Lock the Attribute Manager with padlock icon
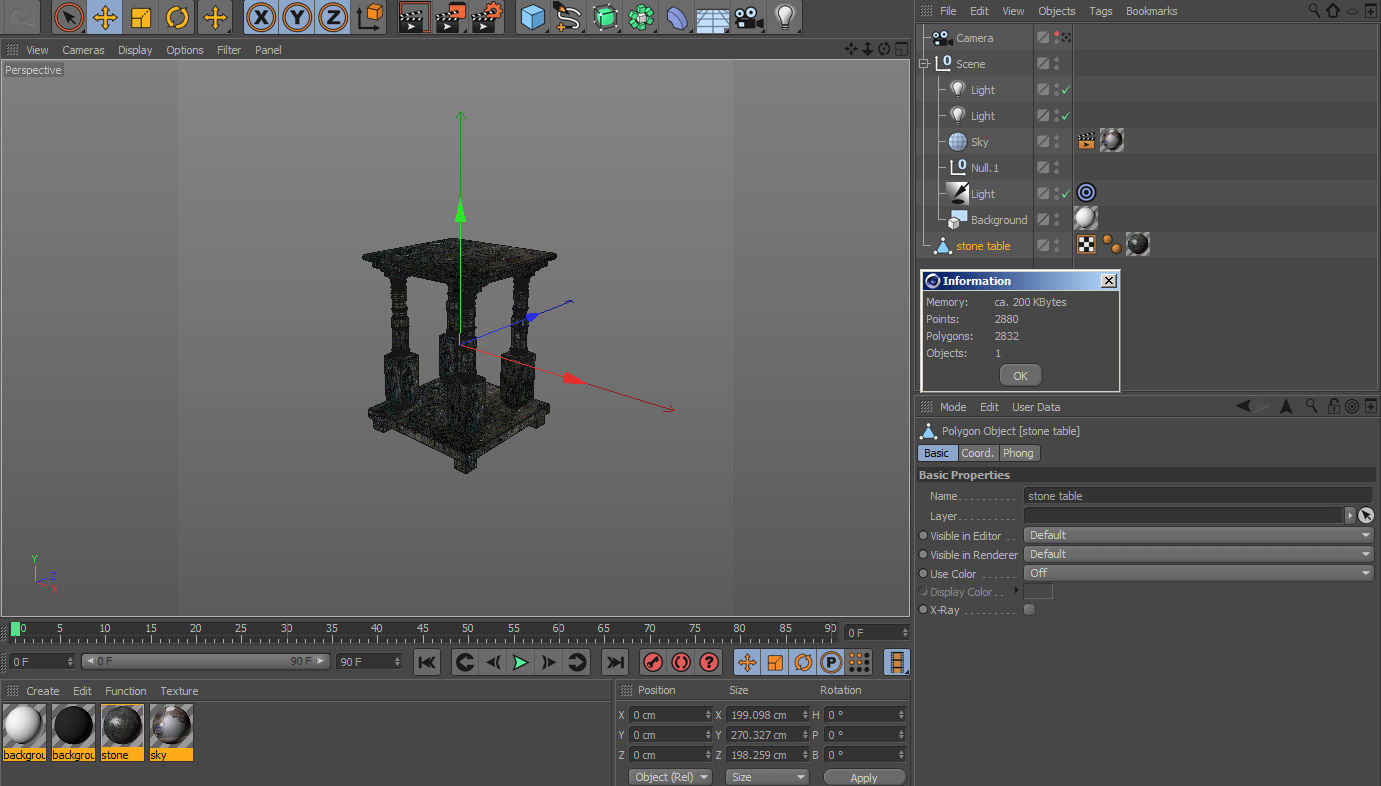The width and height of the screenshot is (1381, 786). click(x=1333, y=406)
